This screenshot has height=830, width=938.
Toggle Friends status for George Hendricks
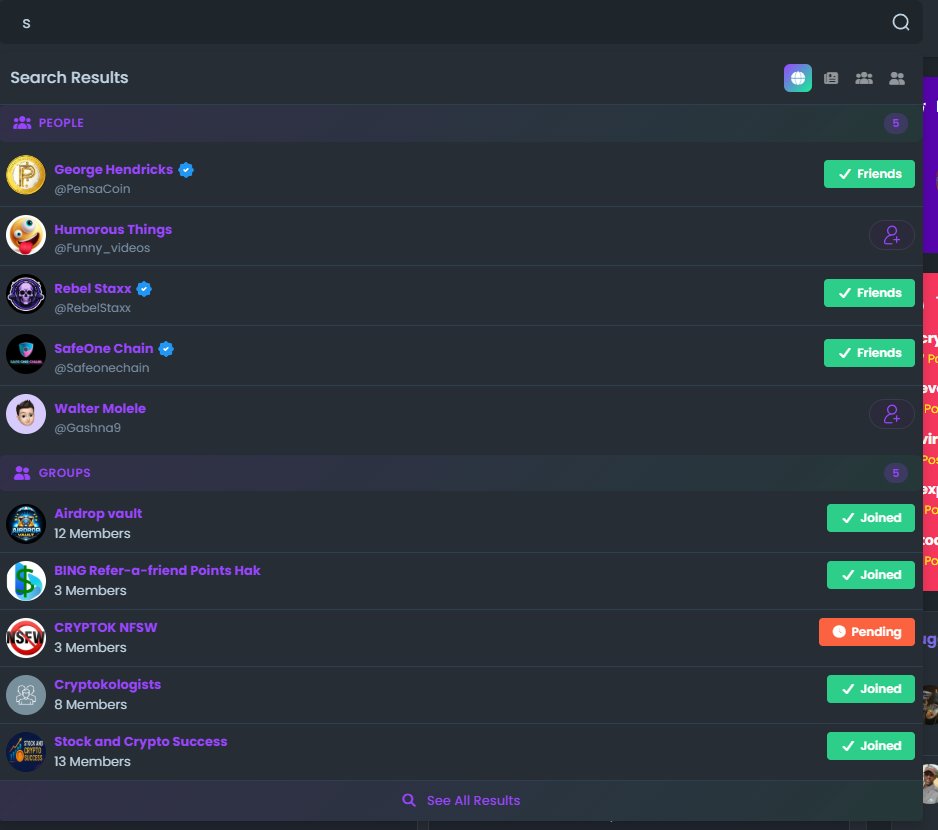coord(869,173)
